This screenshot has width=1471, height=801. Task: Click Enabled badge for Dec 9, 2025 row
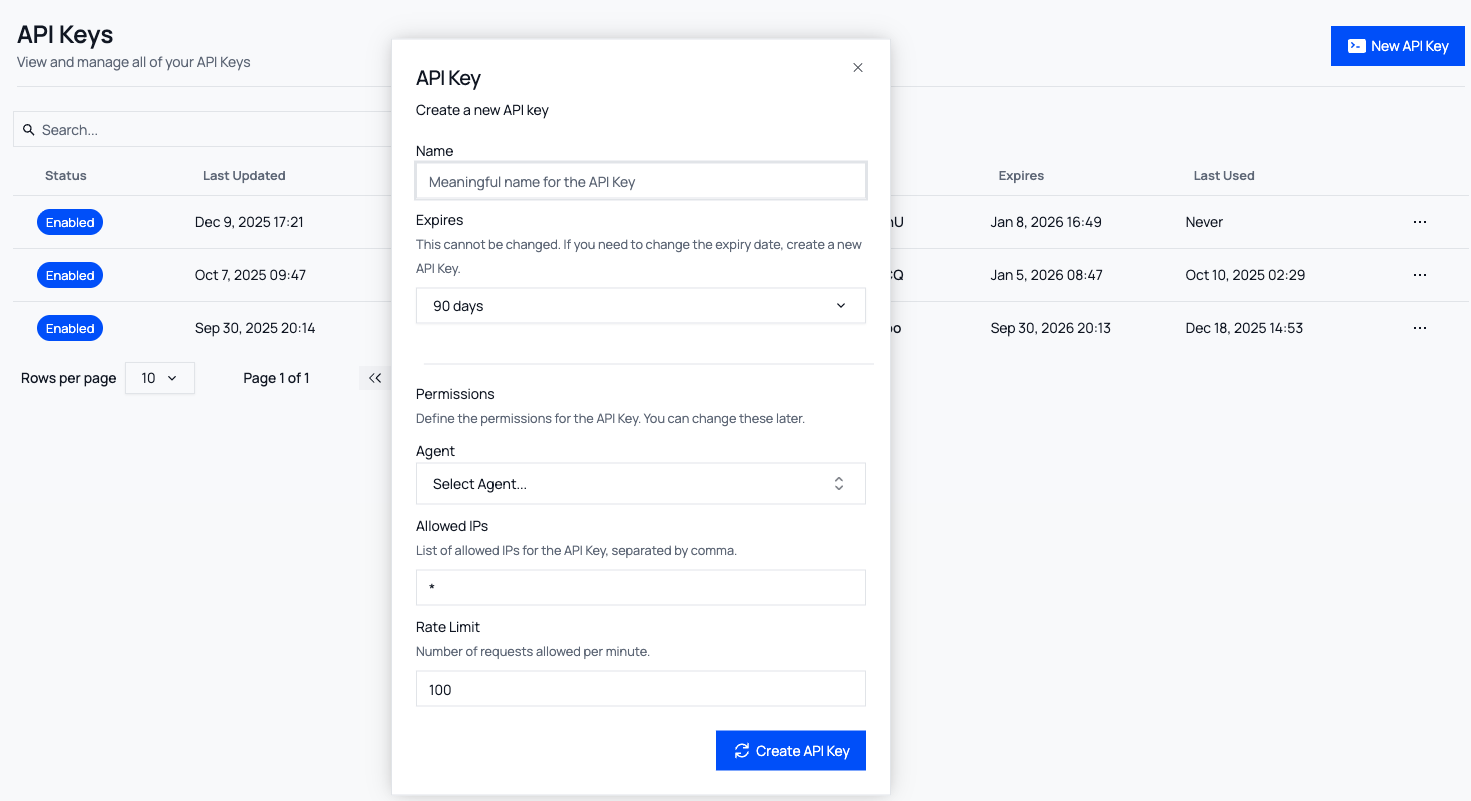tap(70, 222)
